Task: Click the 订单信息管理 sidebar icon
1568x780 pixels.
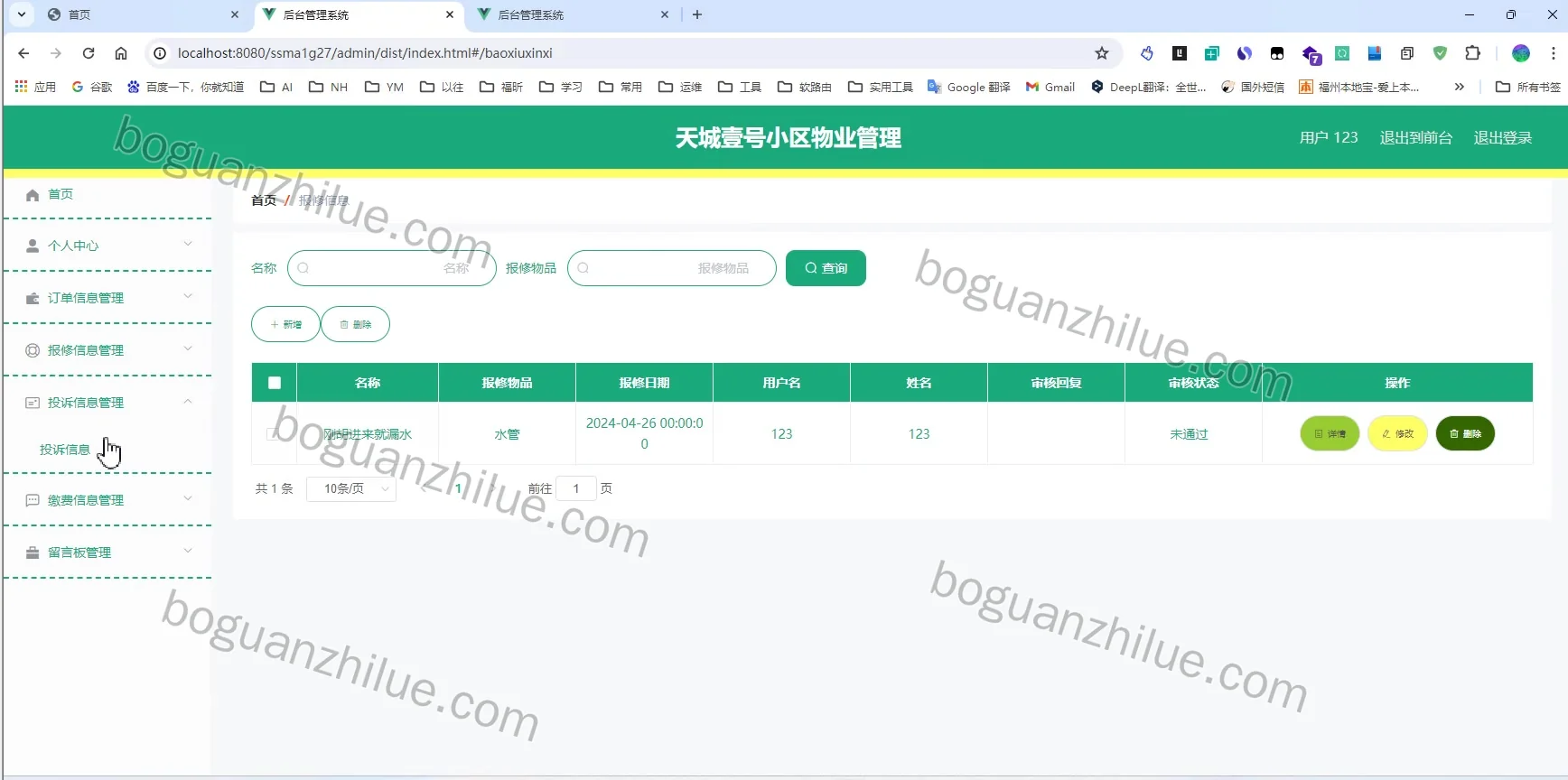Action: (x=33, y=298)
